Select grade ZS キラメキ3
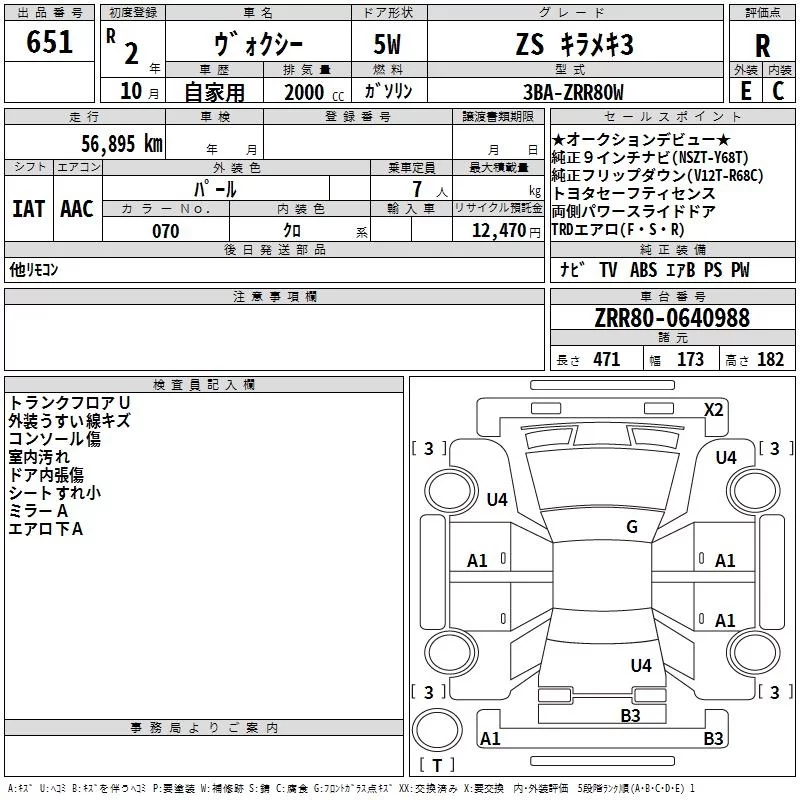The width and height of the screenshot is (800, 800). pyautogui.click(x=574, y=44)
